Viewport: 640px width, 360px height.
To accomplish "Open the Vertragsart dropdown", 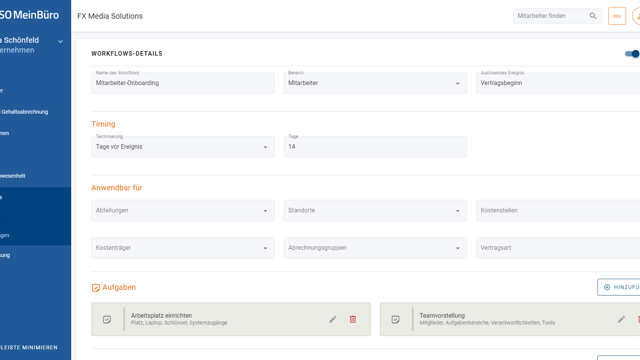I will coord(558,248).
